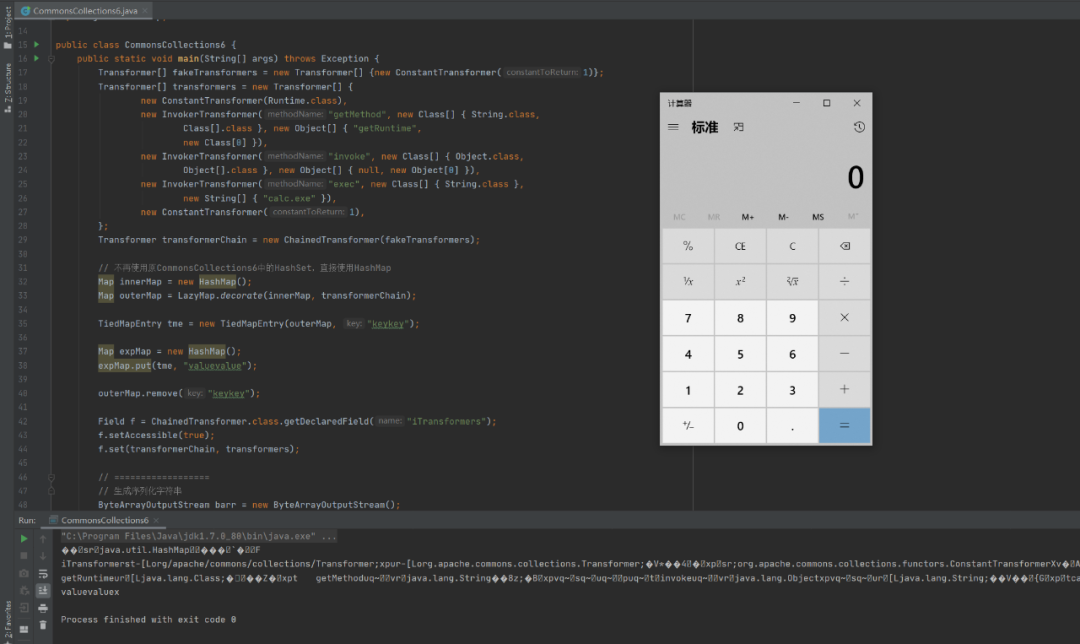Click the reciprocal 1/x key
The height and width of the screenshot is (644, 1080).
point(688,282)
